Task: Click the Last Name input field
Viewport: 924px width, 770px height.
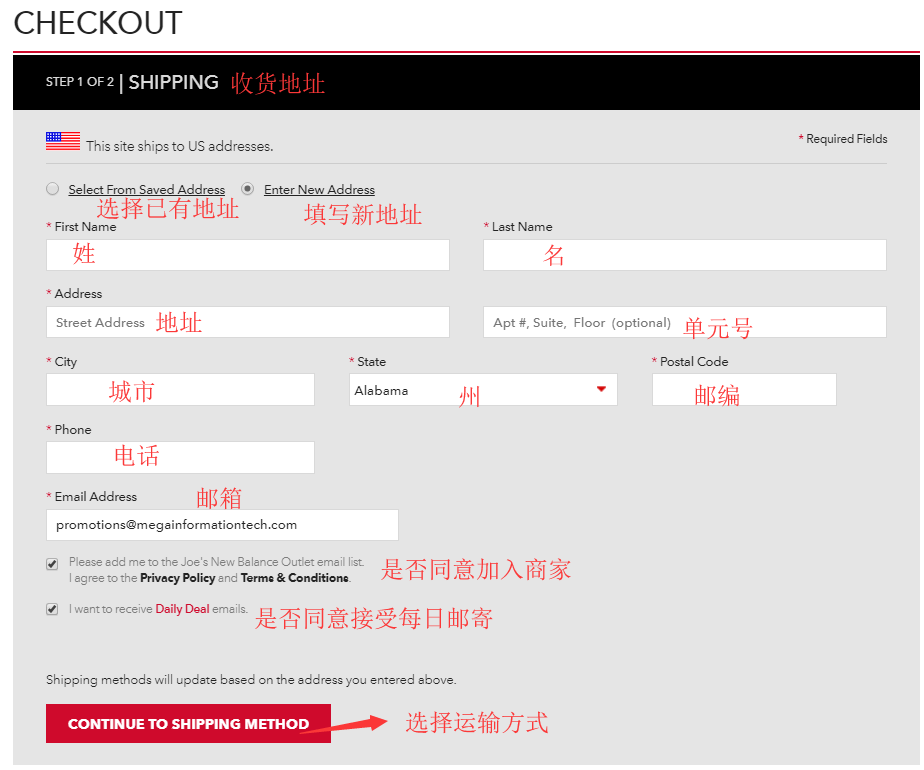Action: [x=684, y=255]
